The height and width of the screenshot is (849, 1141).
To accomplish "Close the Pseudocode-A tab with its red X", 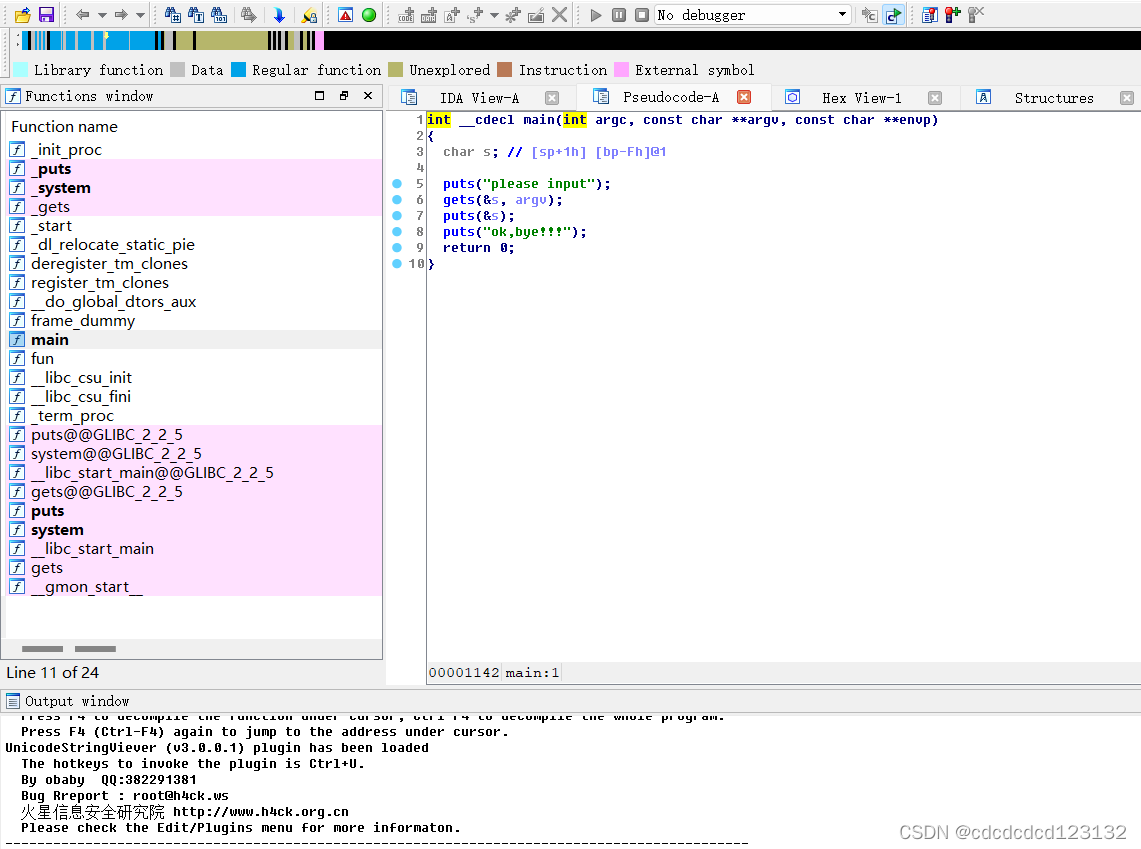I will pyautogui.click(x=744, y=97).
